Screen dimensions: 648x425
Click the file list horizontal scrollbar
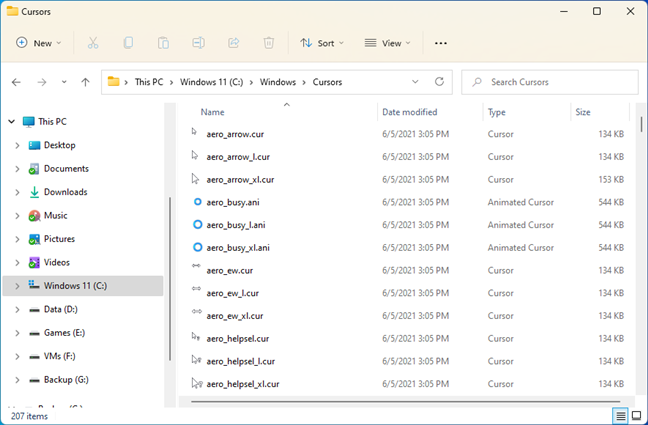pos(406,401)
